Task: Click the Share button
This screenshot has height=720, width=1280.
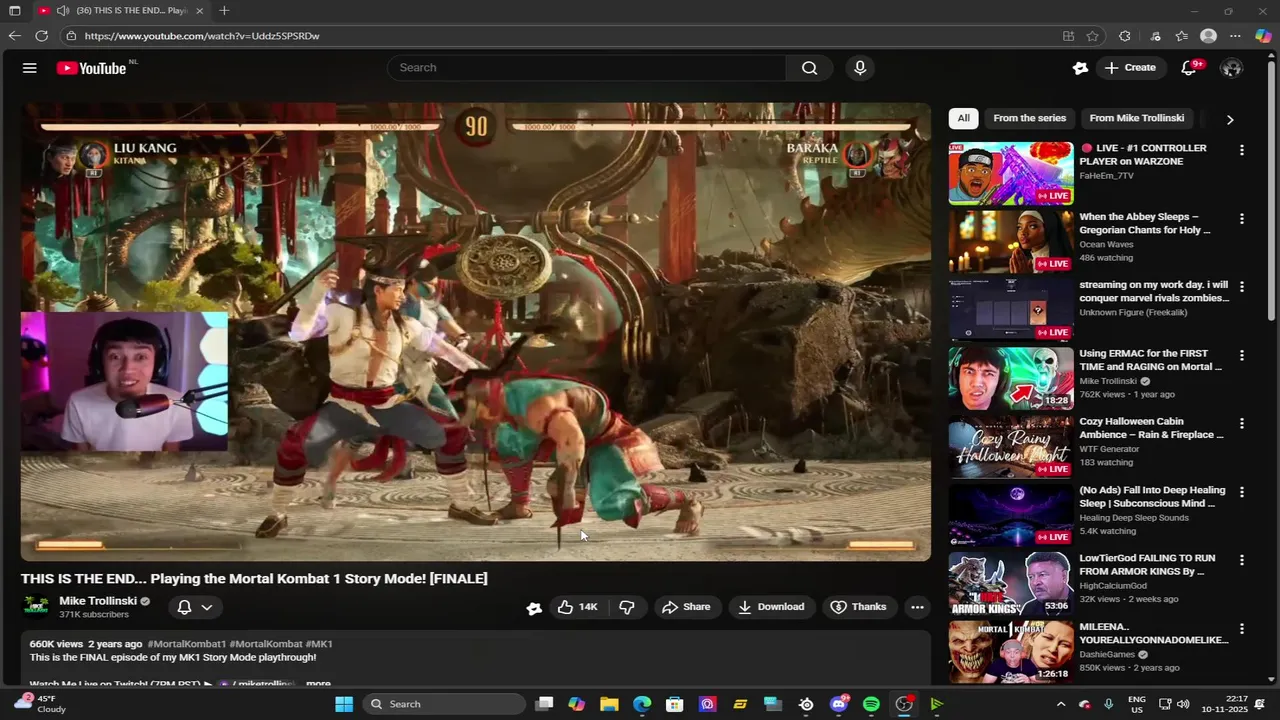Action: pos(686,607)
